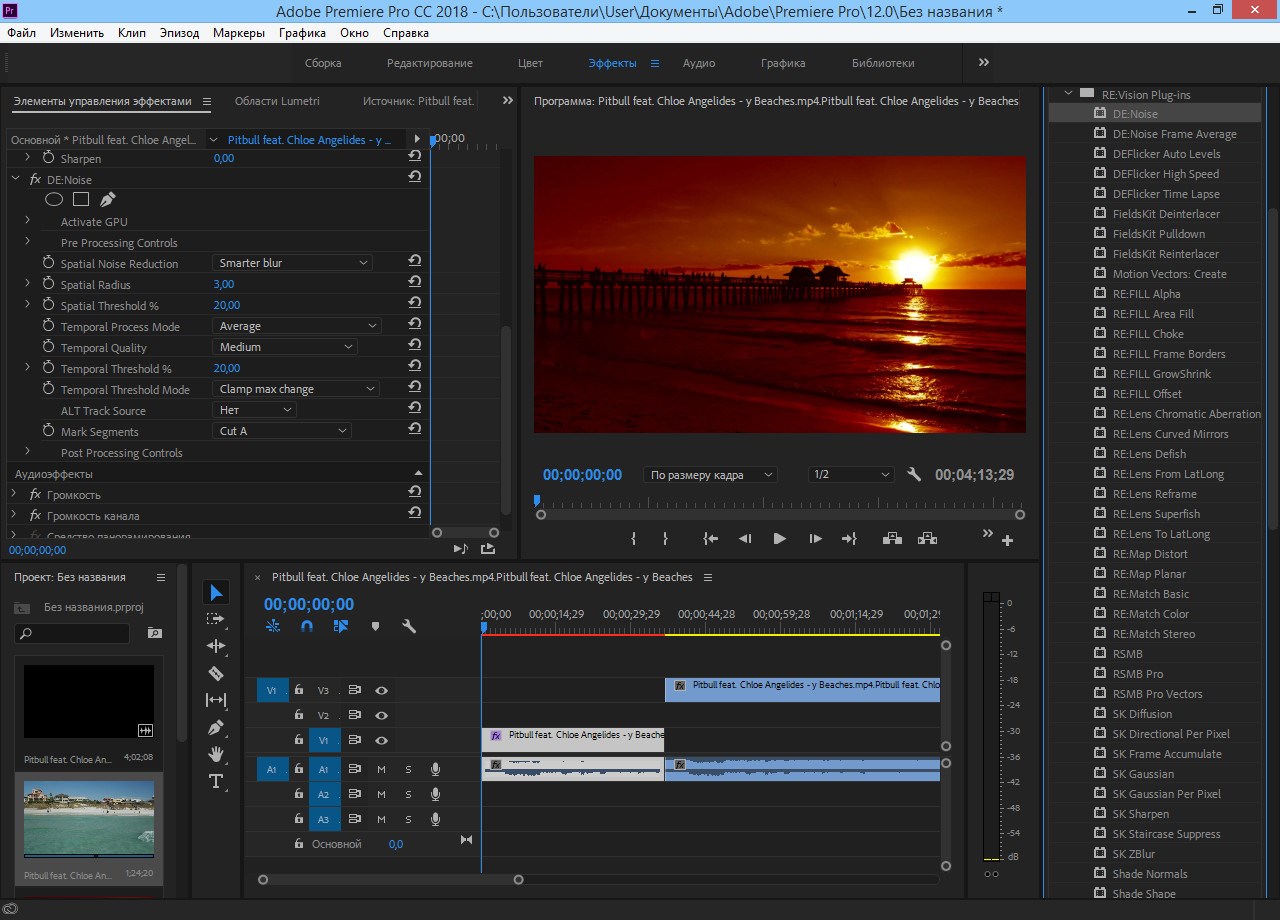The height and width of the screenshot is (920, 1280).
Task: Open the Маркеры menu
Action: 239,33
